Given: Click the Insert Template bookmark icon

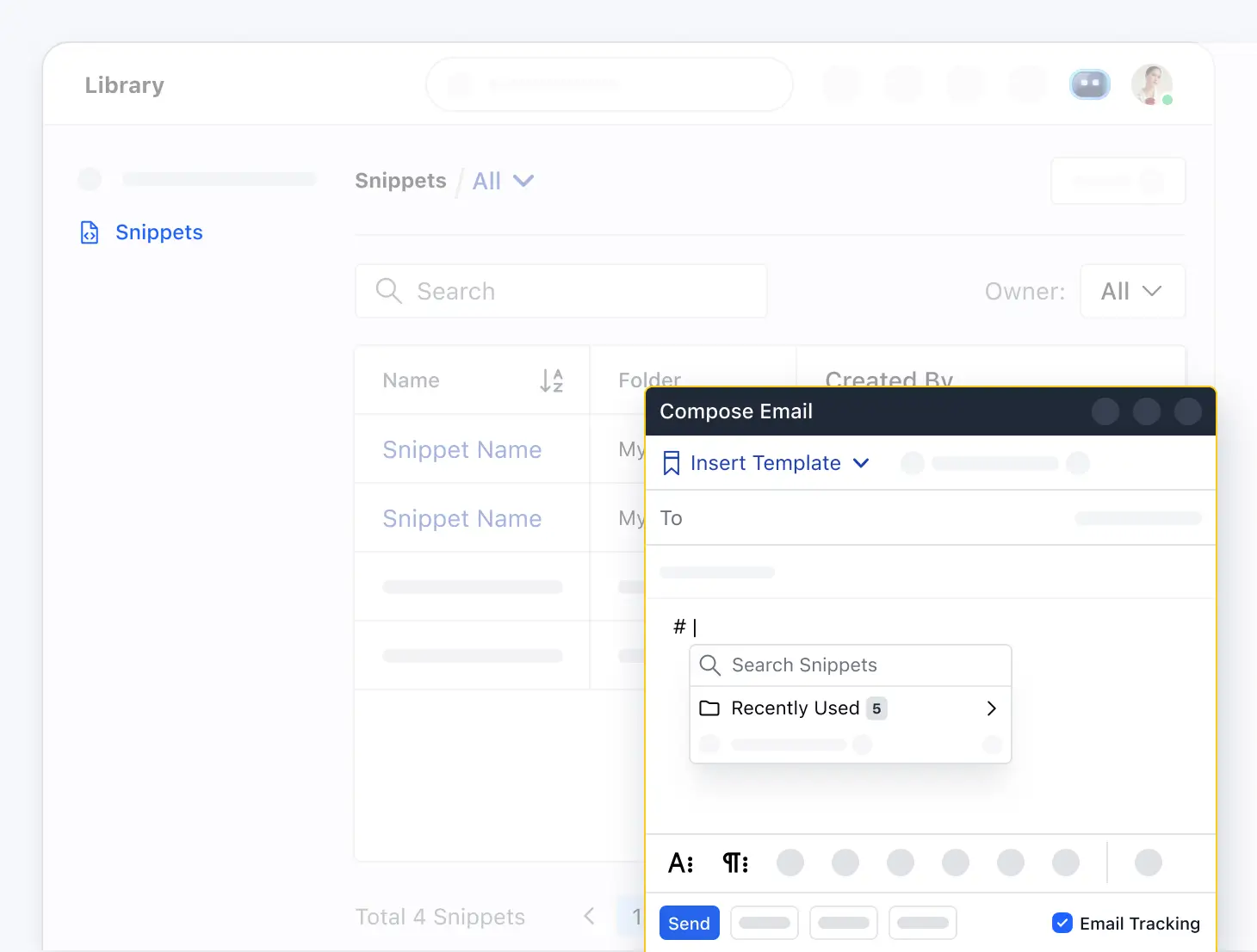Looking at the screenshot, I should click(672, 463).
